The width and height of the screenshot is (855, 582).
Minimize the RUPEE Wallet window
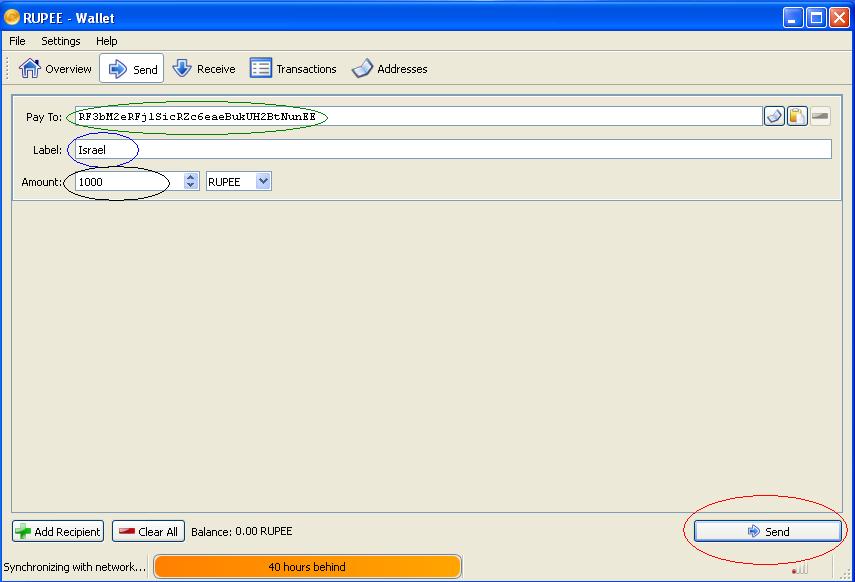792,17
